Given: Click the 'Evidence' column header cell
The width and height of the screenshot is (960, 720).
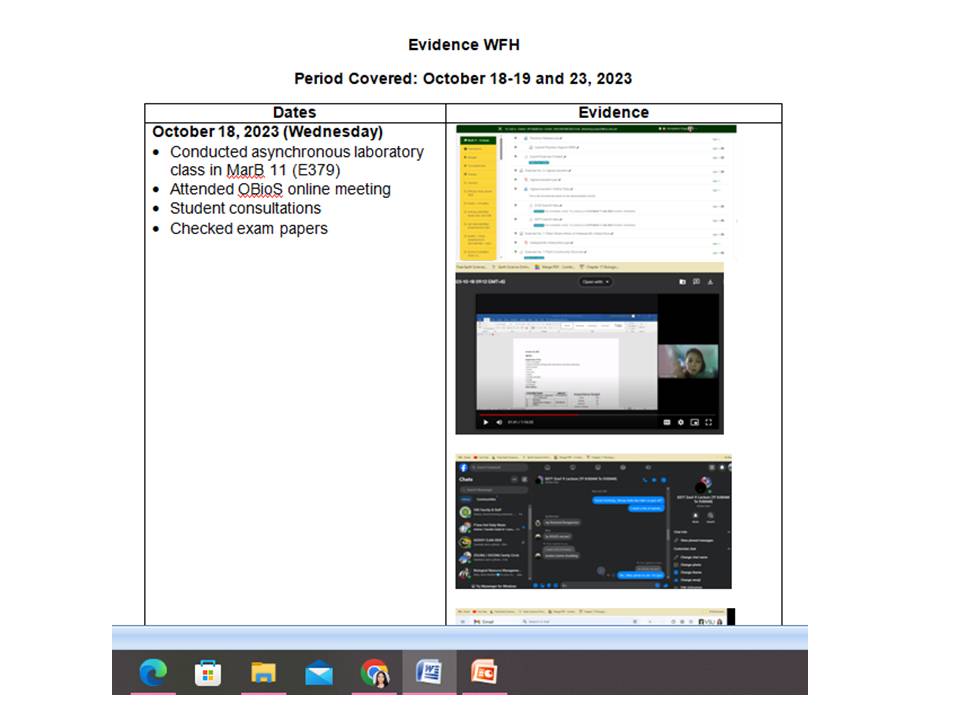Looking at the screenshot, I should (x=613, y=113).
